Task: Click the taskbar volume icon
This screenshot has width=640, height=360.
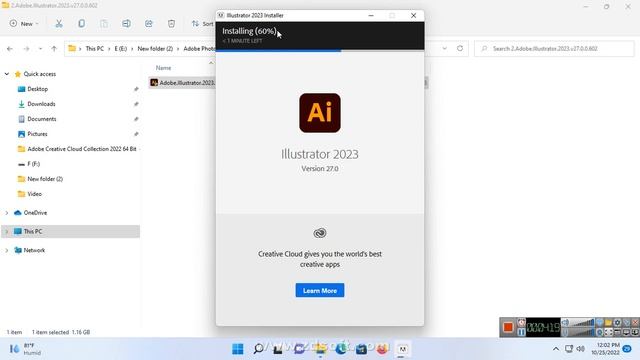Action: coord(580,349)
